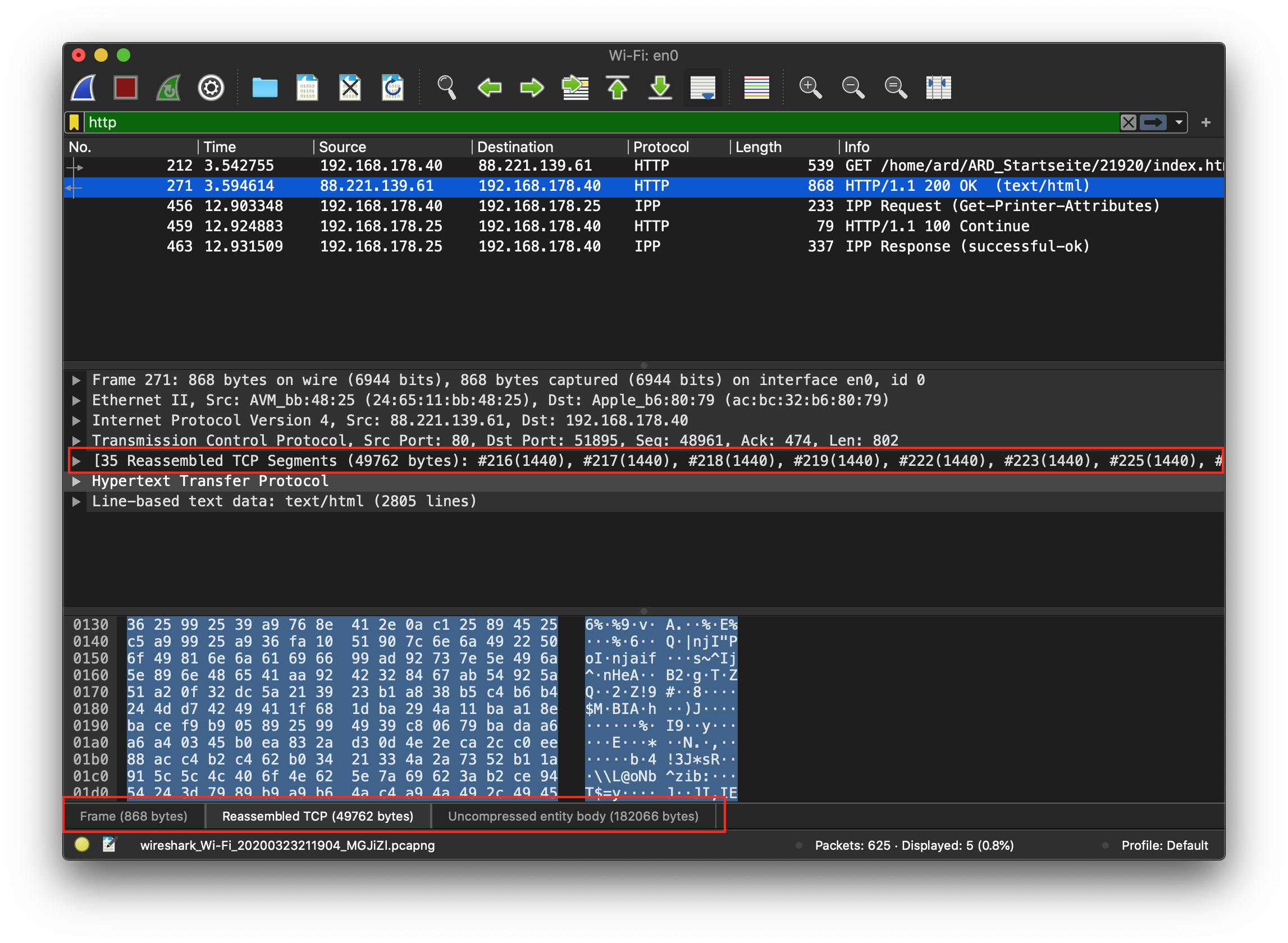
Task: Clear the http display filter
Action: [x=1128, y=122]
